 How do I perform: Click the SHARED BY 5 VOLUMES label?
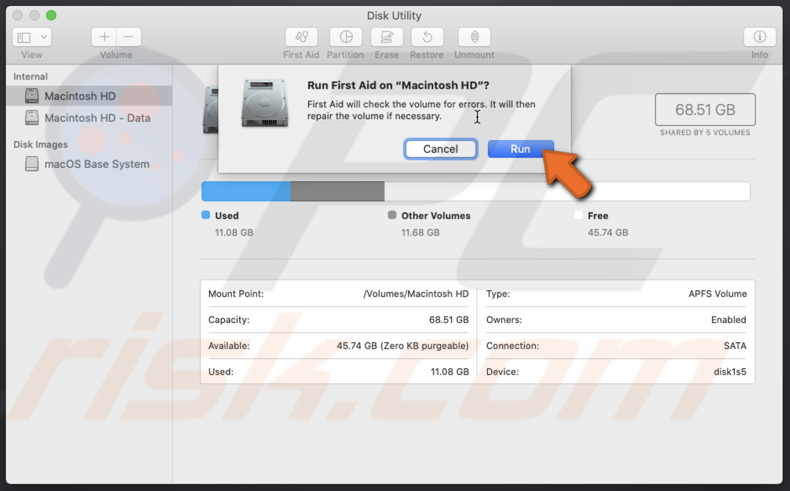click(x=705, y=132)
